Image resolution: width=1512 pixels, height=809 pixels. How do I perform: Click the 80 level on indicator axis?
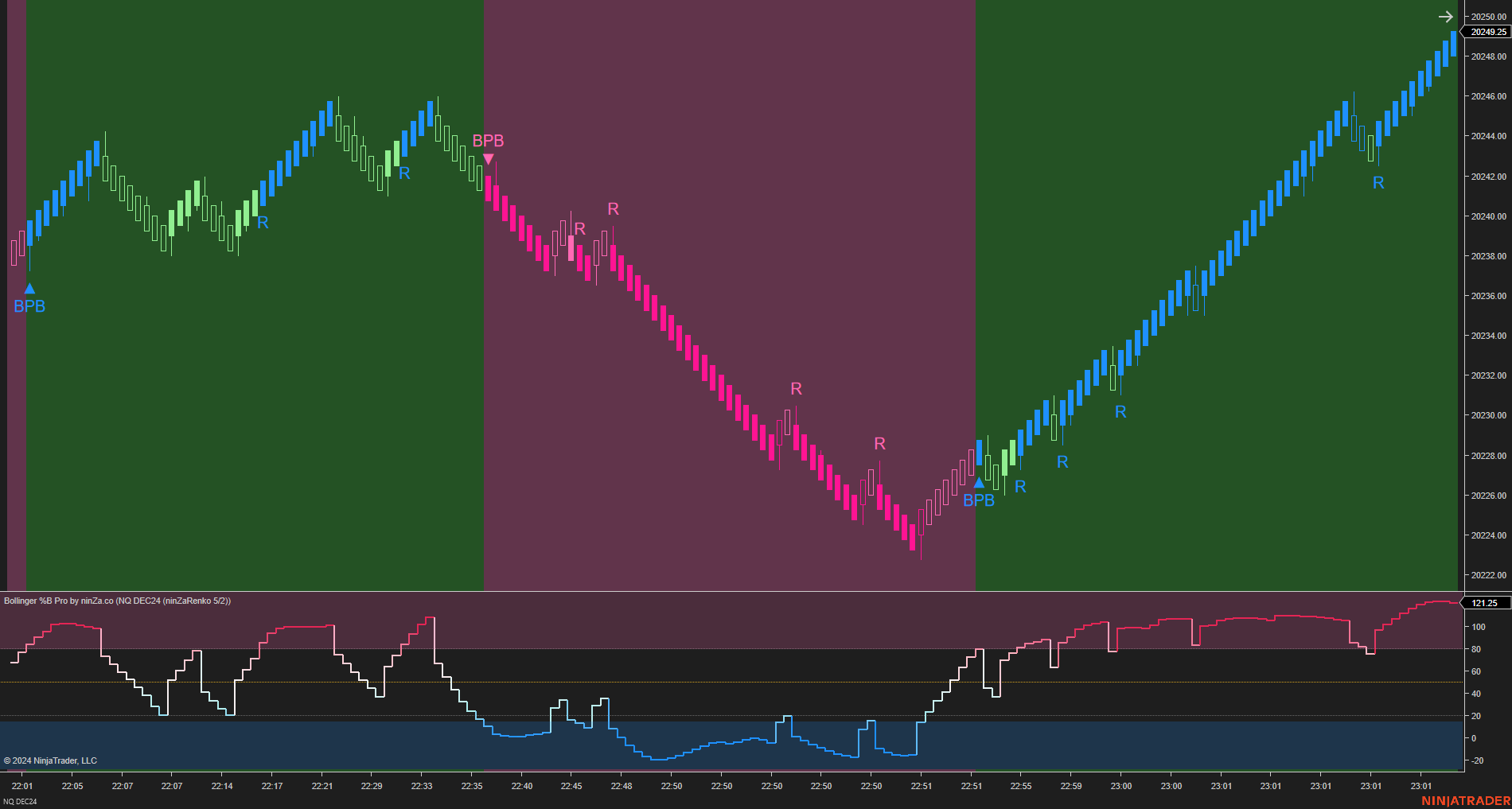click(x=1476, y=649)
